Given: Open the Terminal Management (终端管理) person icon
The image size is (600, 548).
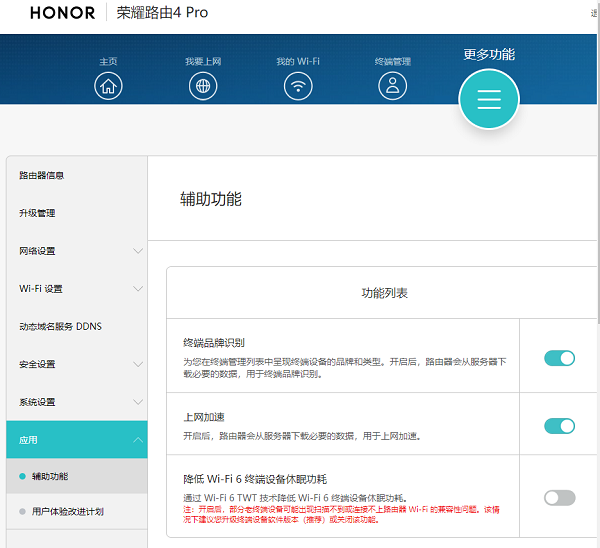Looking at the screenshot, I should (392, 86).
